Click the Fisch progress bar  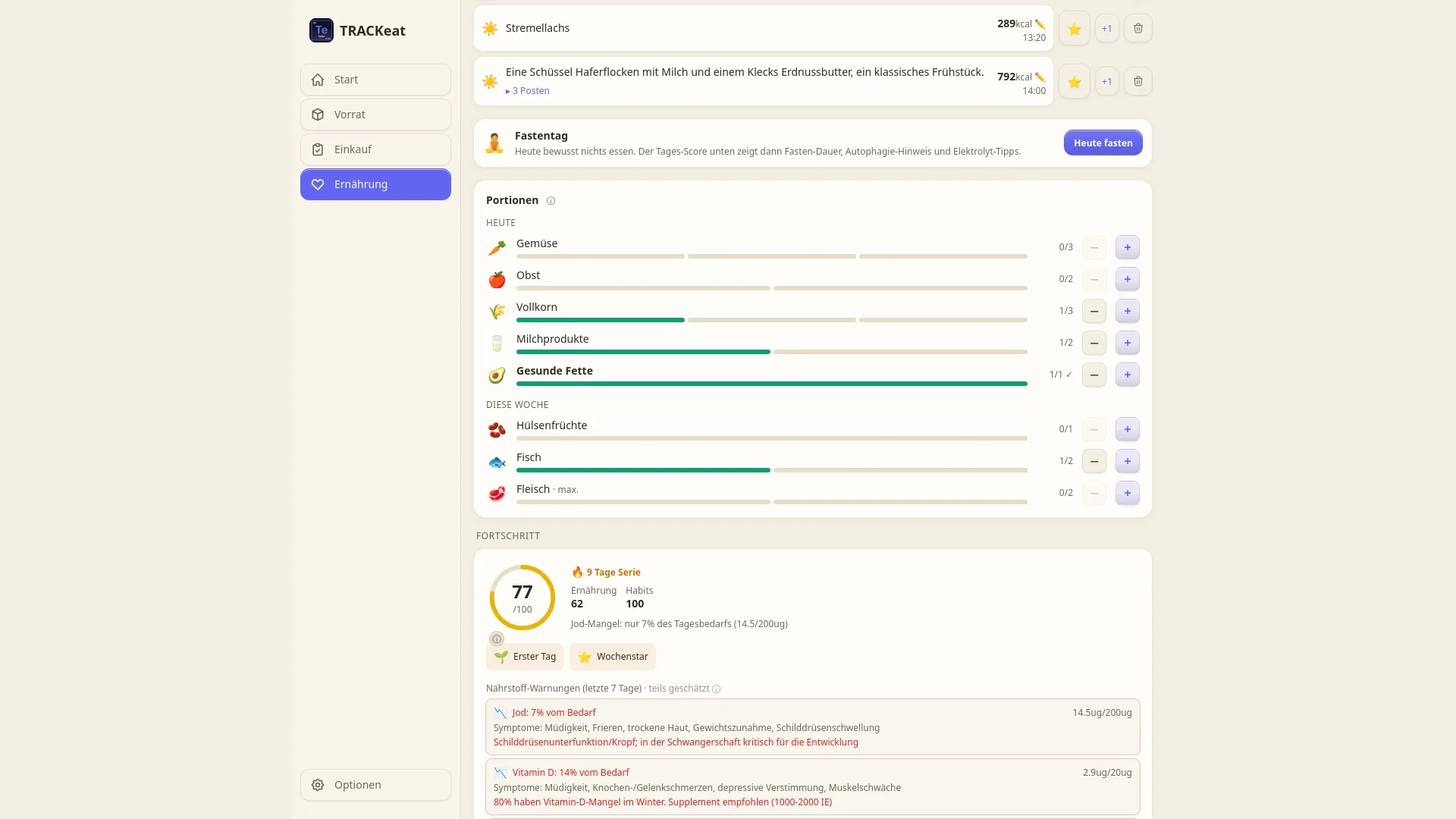(772, 470)
